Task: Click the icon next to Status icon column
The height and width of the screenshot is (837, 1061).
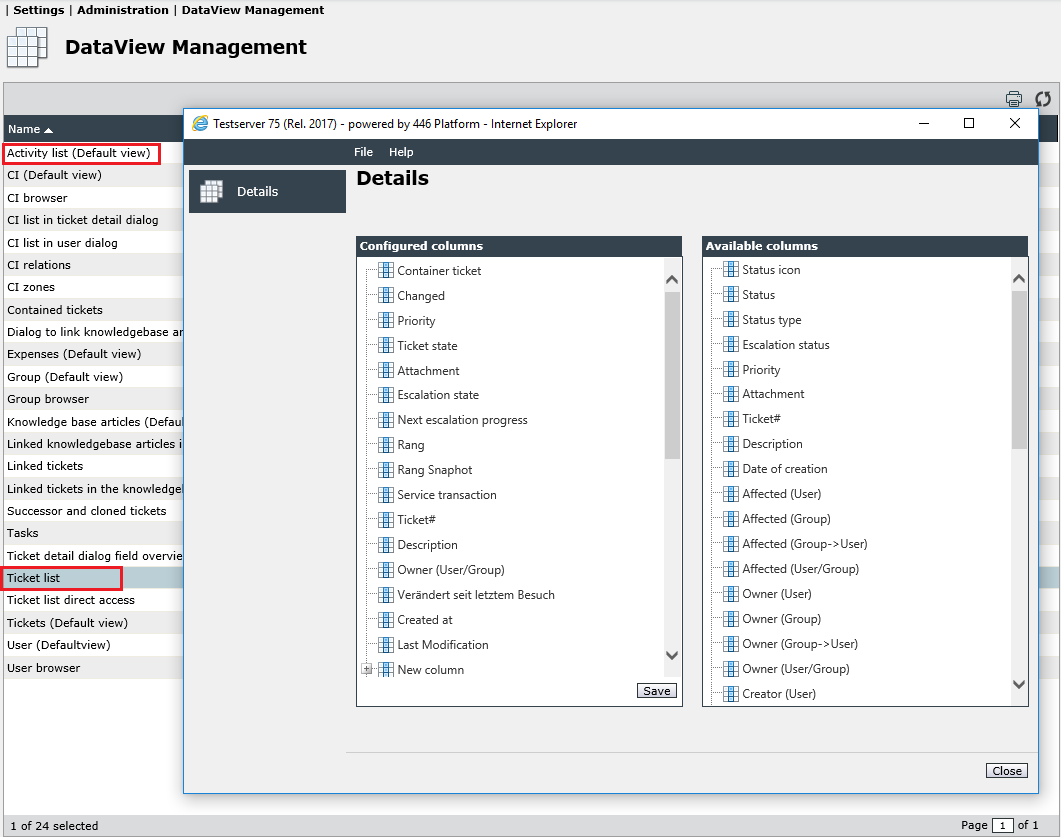Action: (x=731, y=269)
